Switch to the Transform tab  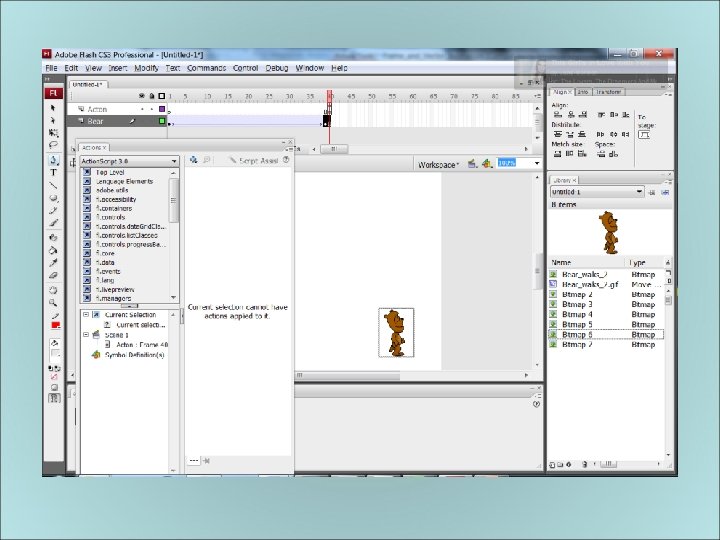pyautogui.click(x=608, y=92)
